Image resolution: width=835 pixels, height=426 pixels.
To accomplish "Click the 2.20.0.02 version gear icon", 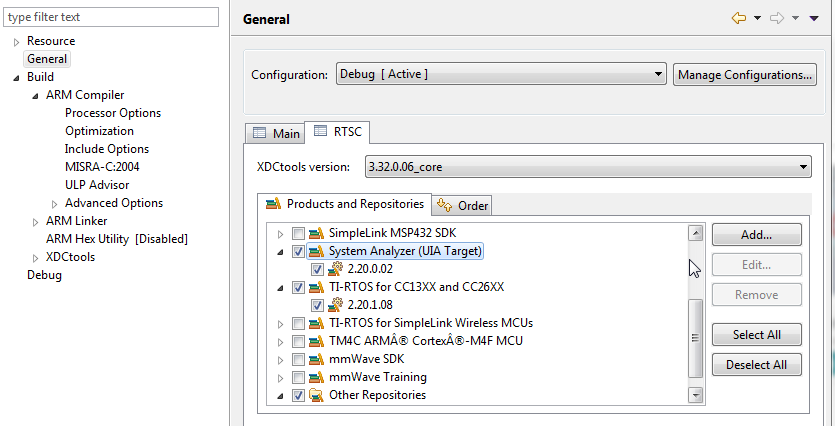I will point(336,269).
